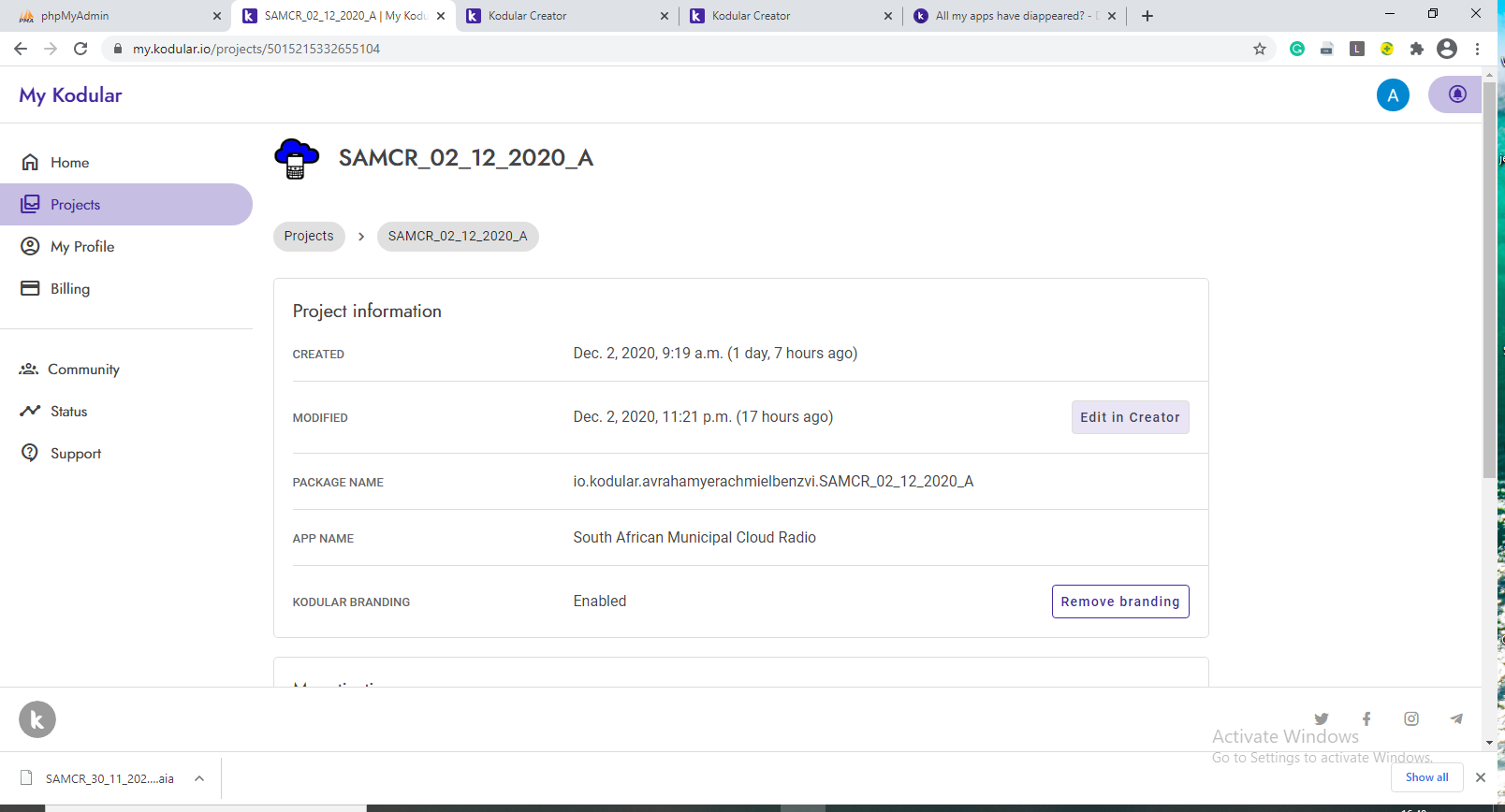Close the SAMCR_02_12_2020_A browser tab
Viewport: 1505px width, 812px height.
[441, 16]
